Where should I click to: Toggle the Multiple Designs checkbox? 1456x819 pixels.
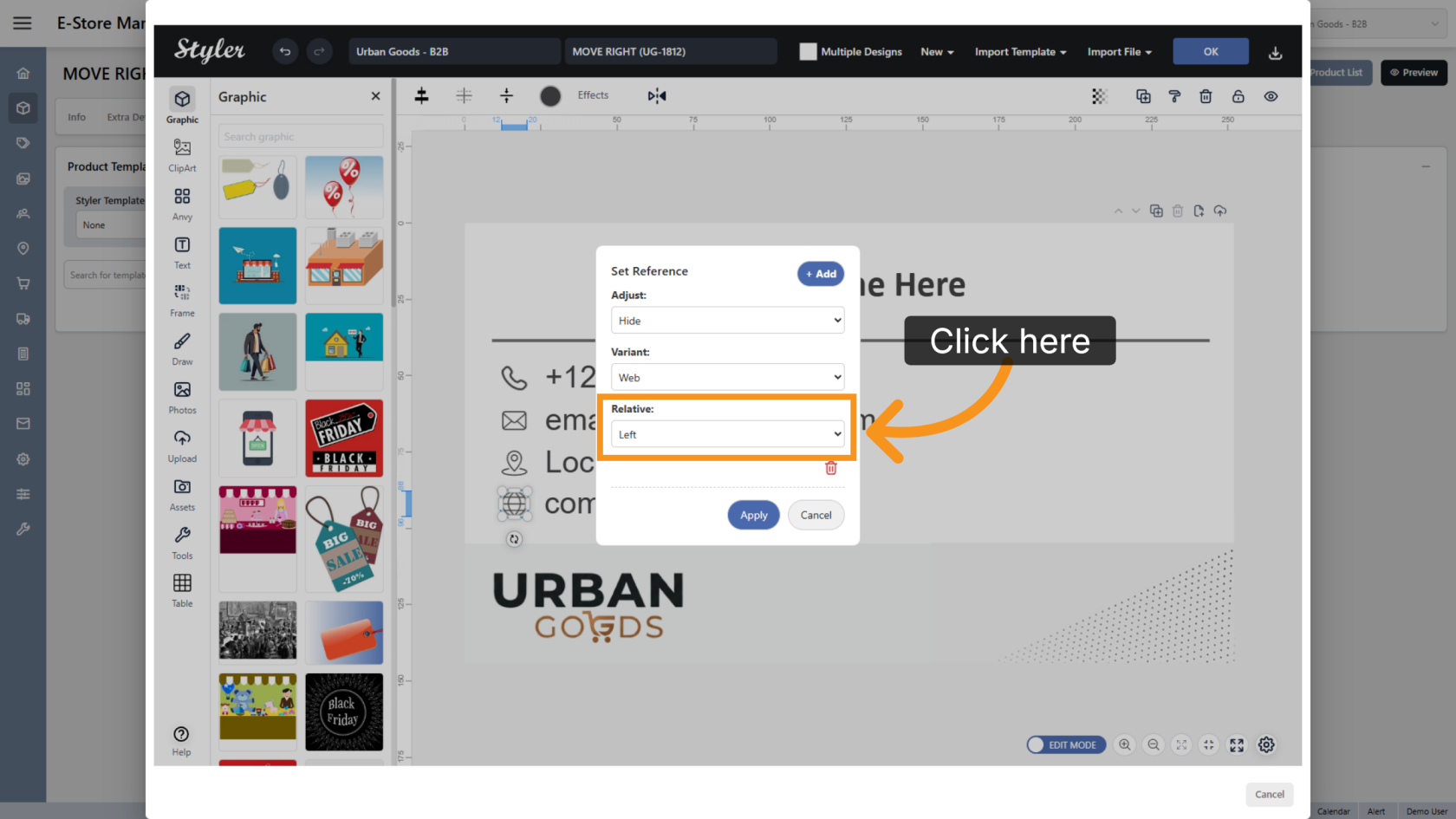coord(808,52)
